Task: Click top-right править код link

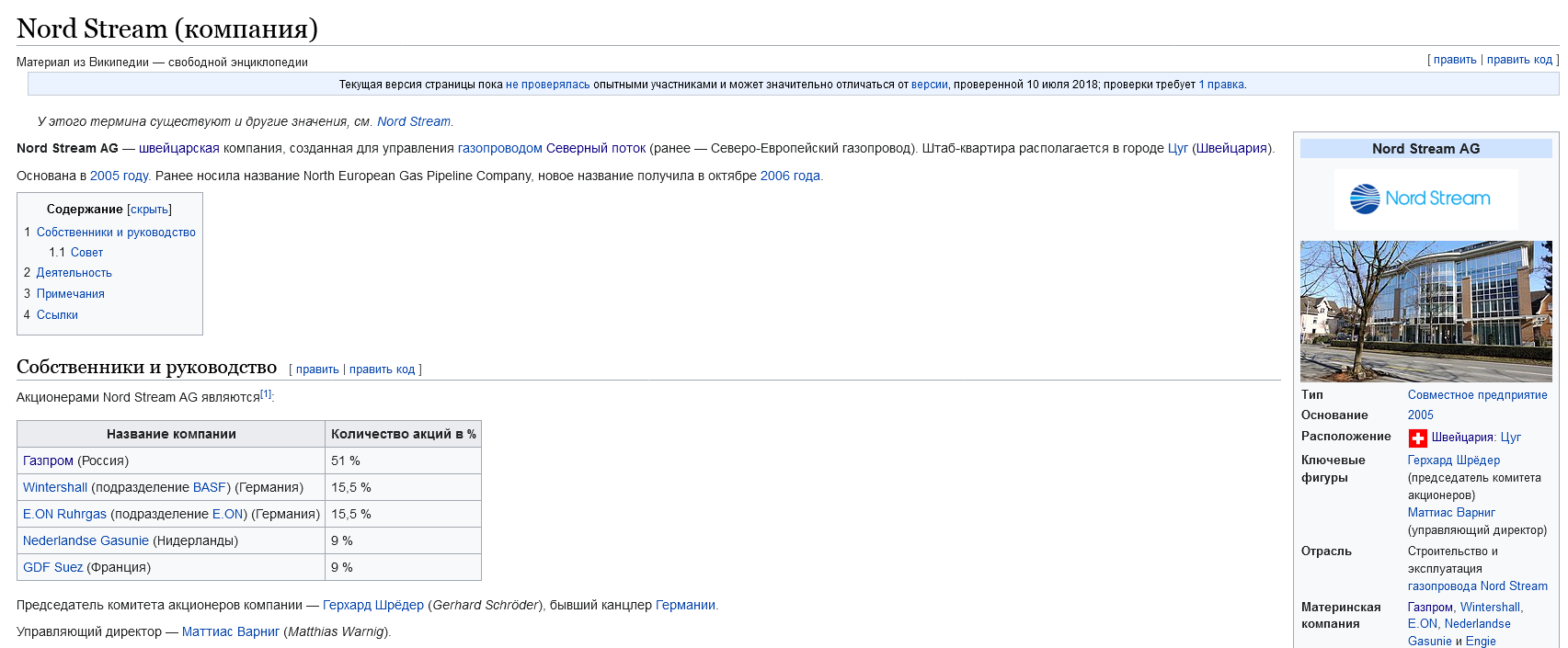Action: click(1519, 60)
